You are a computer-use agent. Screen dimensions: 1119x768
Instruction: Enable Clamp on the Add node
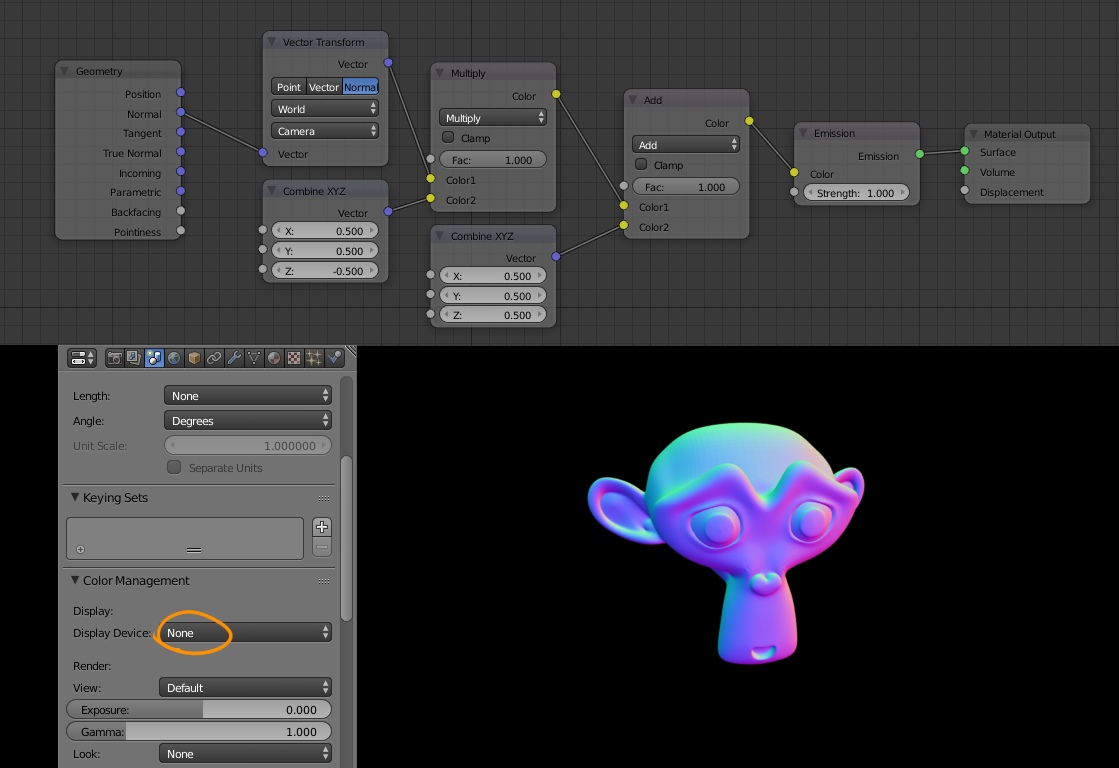[640, 165]
